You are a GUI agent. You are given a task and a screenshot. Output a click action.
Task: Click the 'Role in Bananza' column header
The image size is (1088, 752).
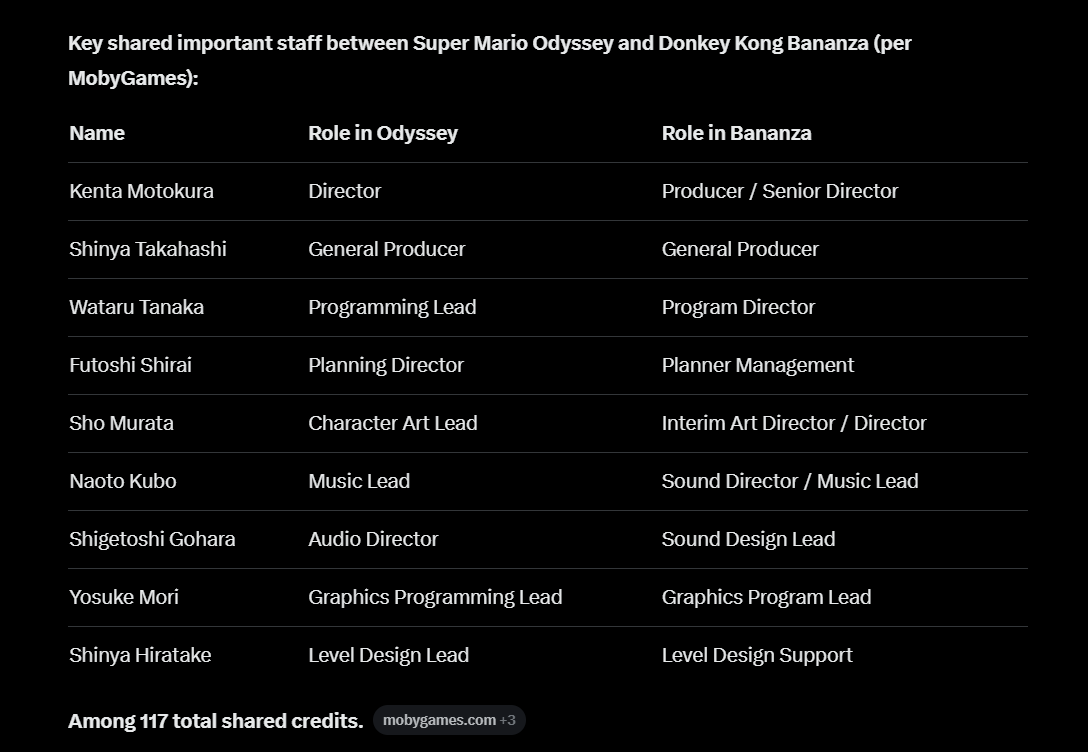tap(736, 133)
